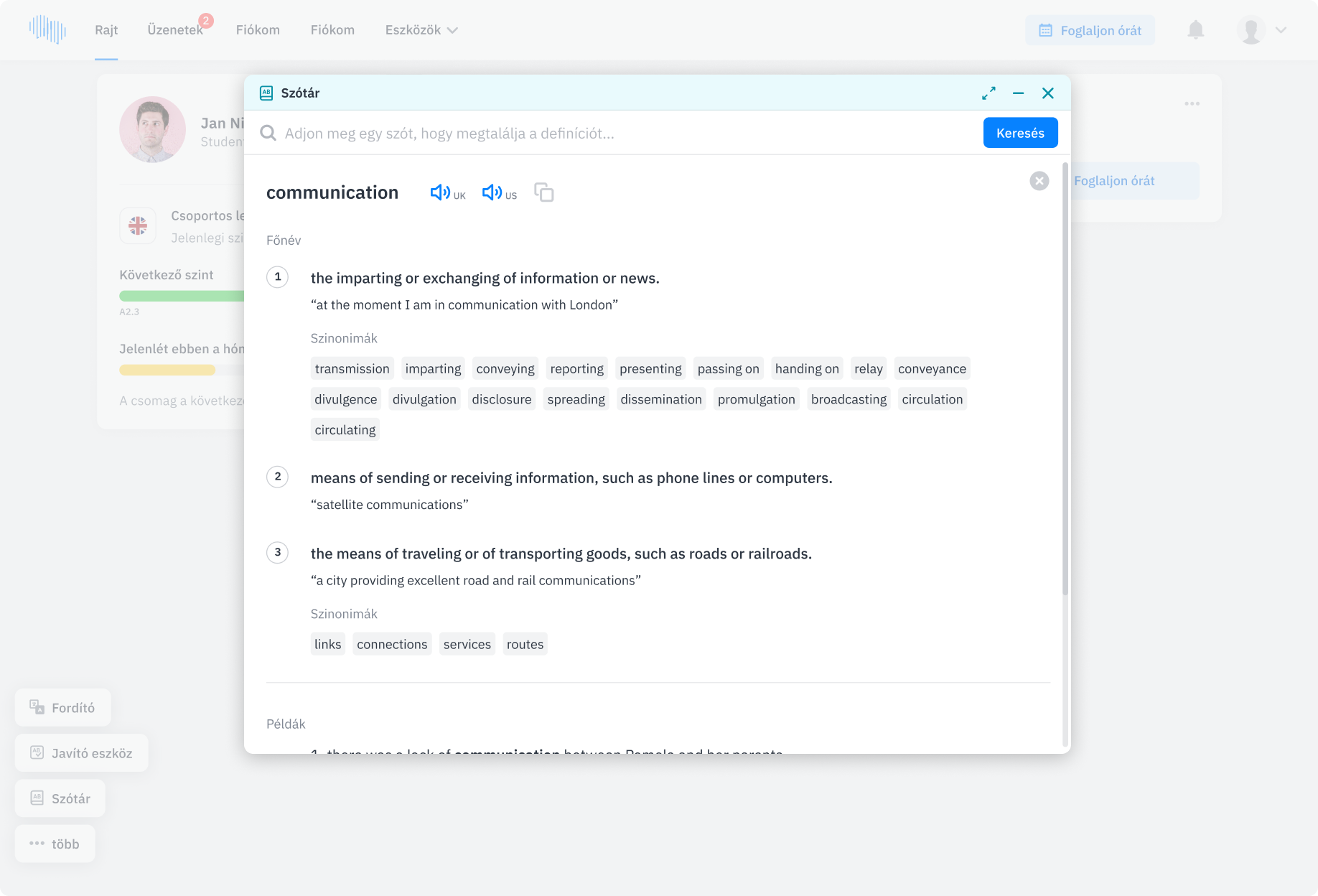Image resolution: width=1318 pixels, height=896 pixels.
Task: Show more tools with több
Action: pyautogui.click(x=55, y=844)
